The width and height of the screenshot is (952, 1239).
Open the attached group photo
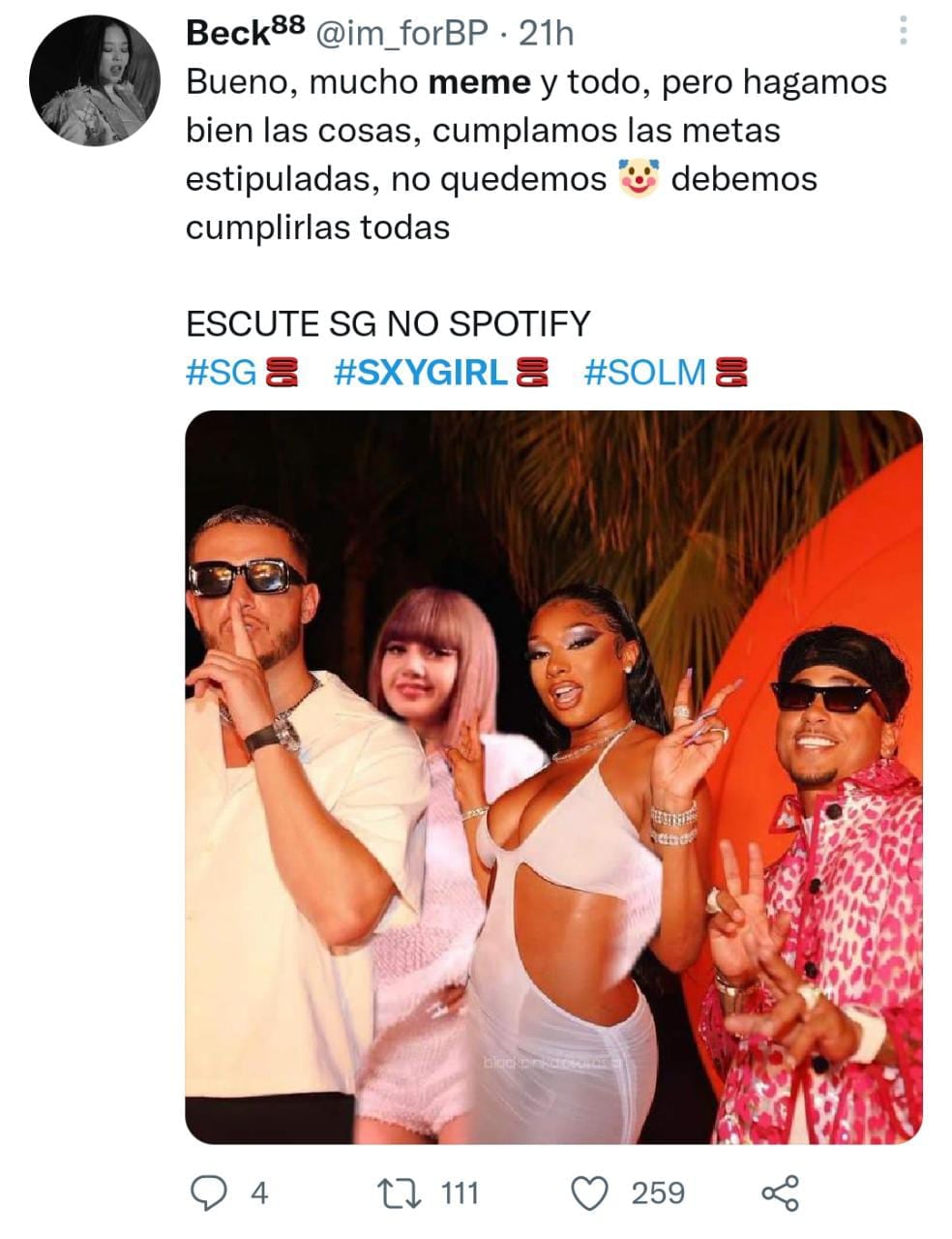(x=553, y=776)
